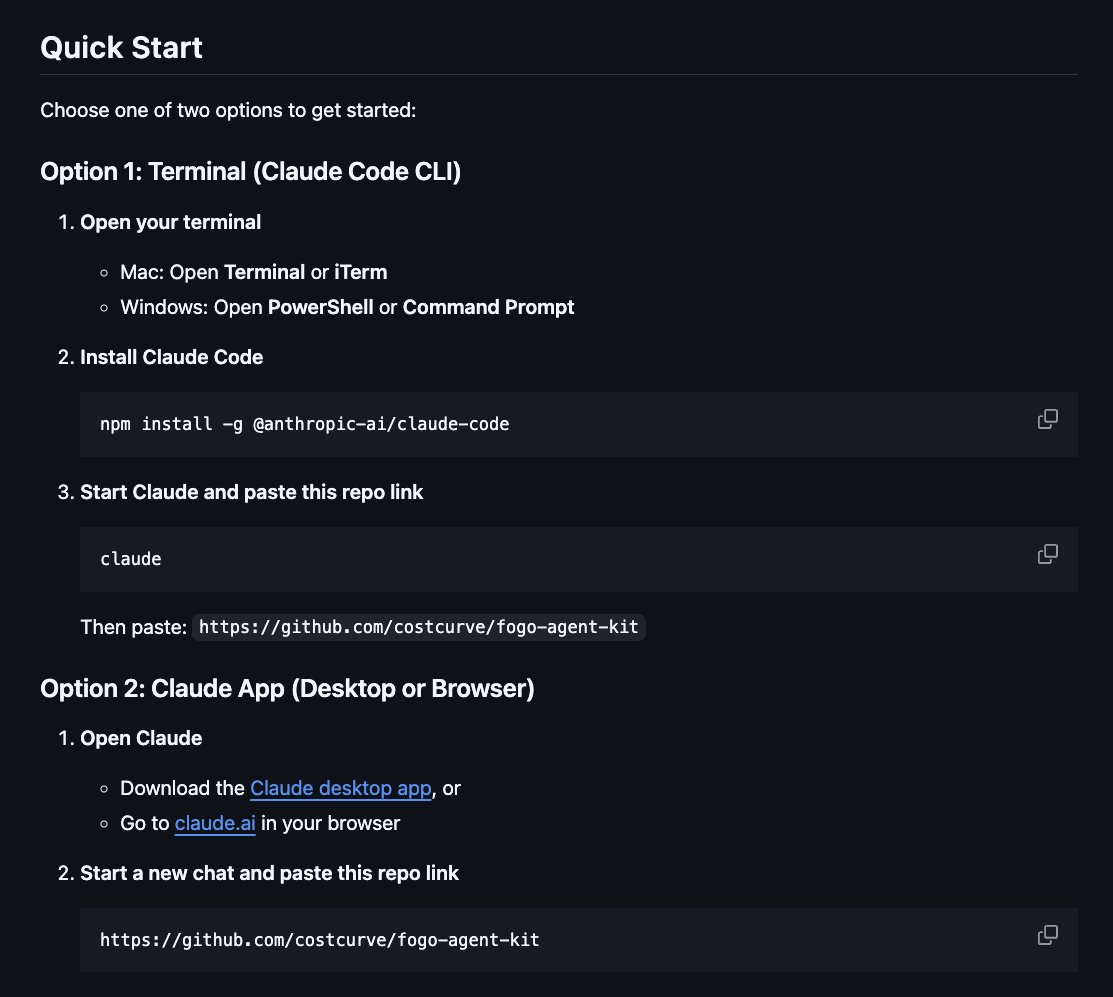1113x997 pixels.
Task: Copy the fogo-agent-kit repo URL block
Action: pos(1048,935)
